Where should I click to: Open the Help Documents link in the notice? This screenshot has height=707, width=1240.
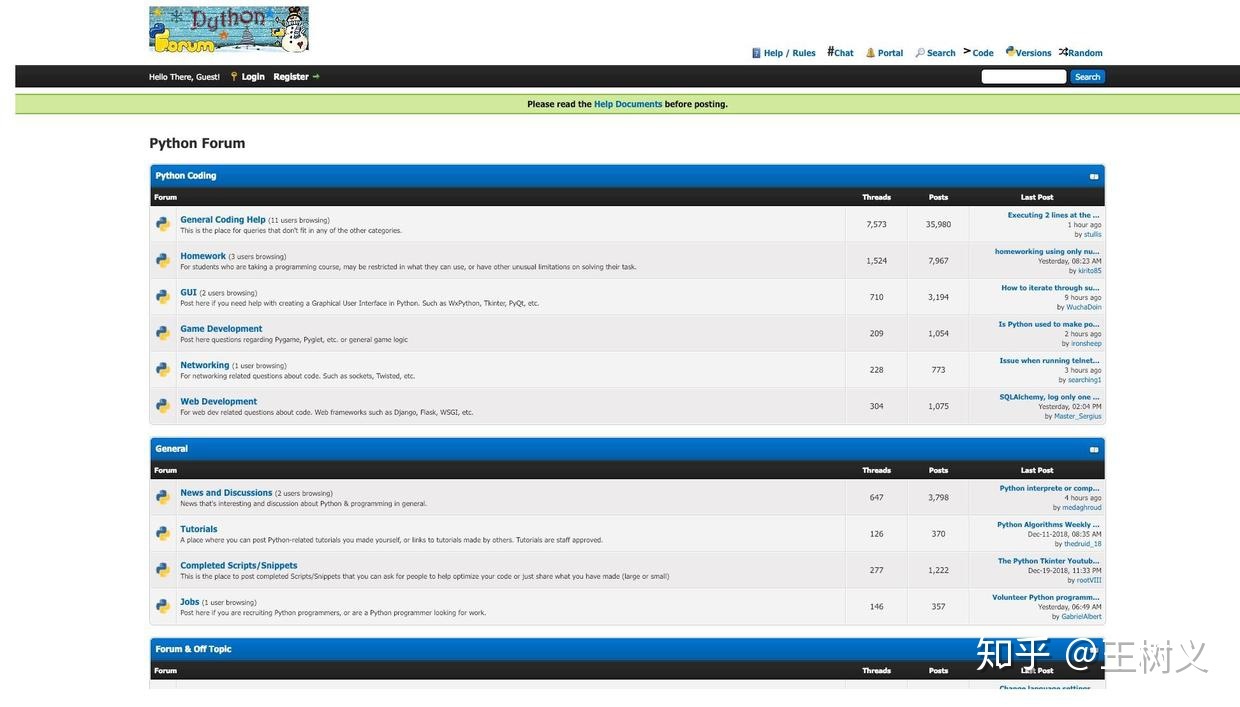coord(628,104)
